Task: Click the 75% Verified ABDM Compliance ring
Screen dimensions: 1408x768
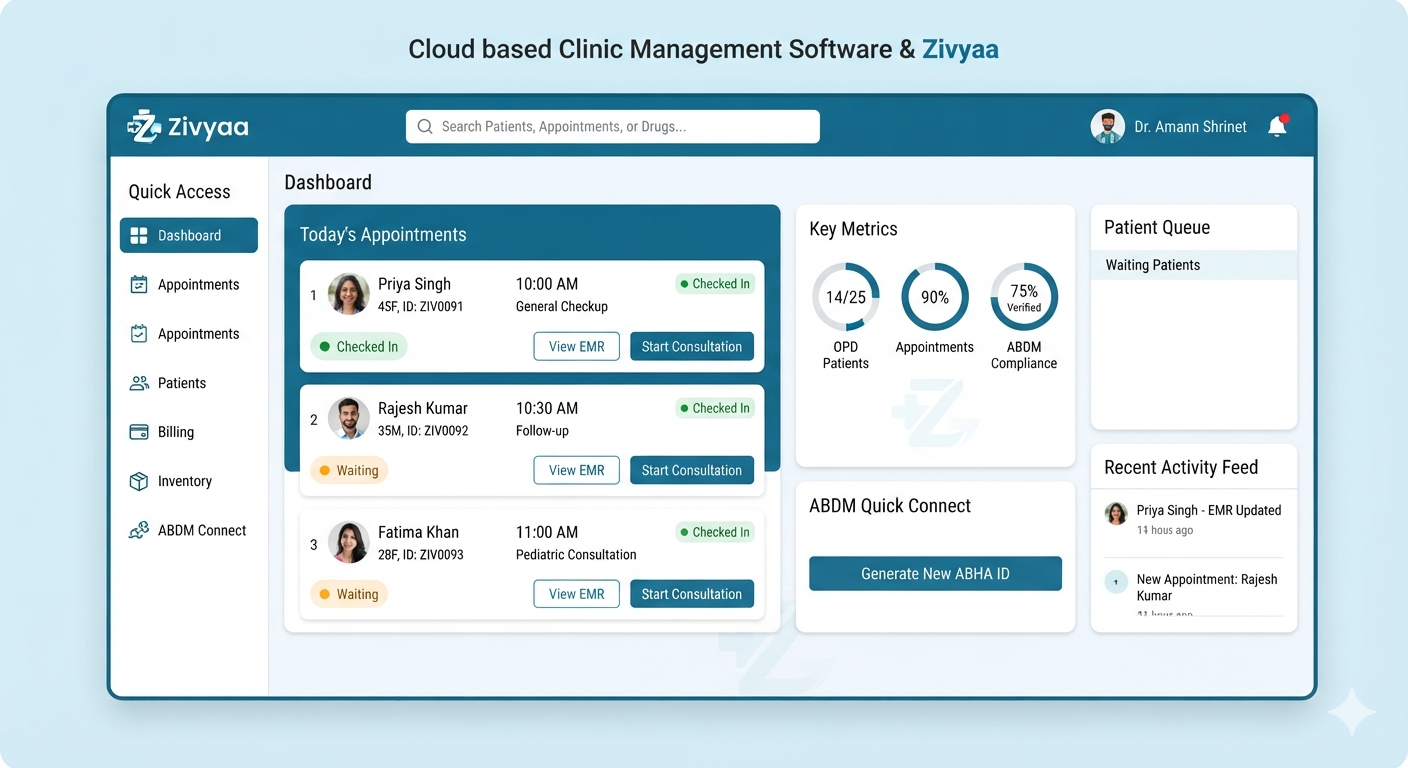Action: pyautogui.click(x=1024, y=297)
